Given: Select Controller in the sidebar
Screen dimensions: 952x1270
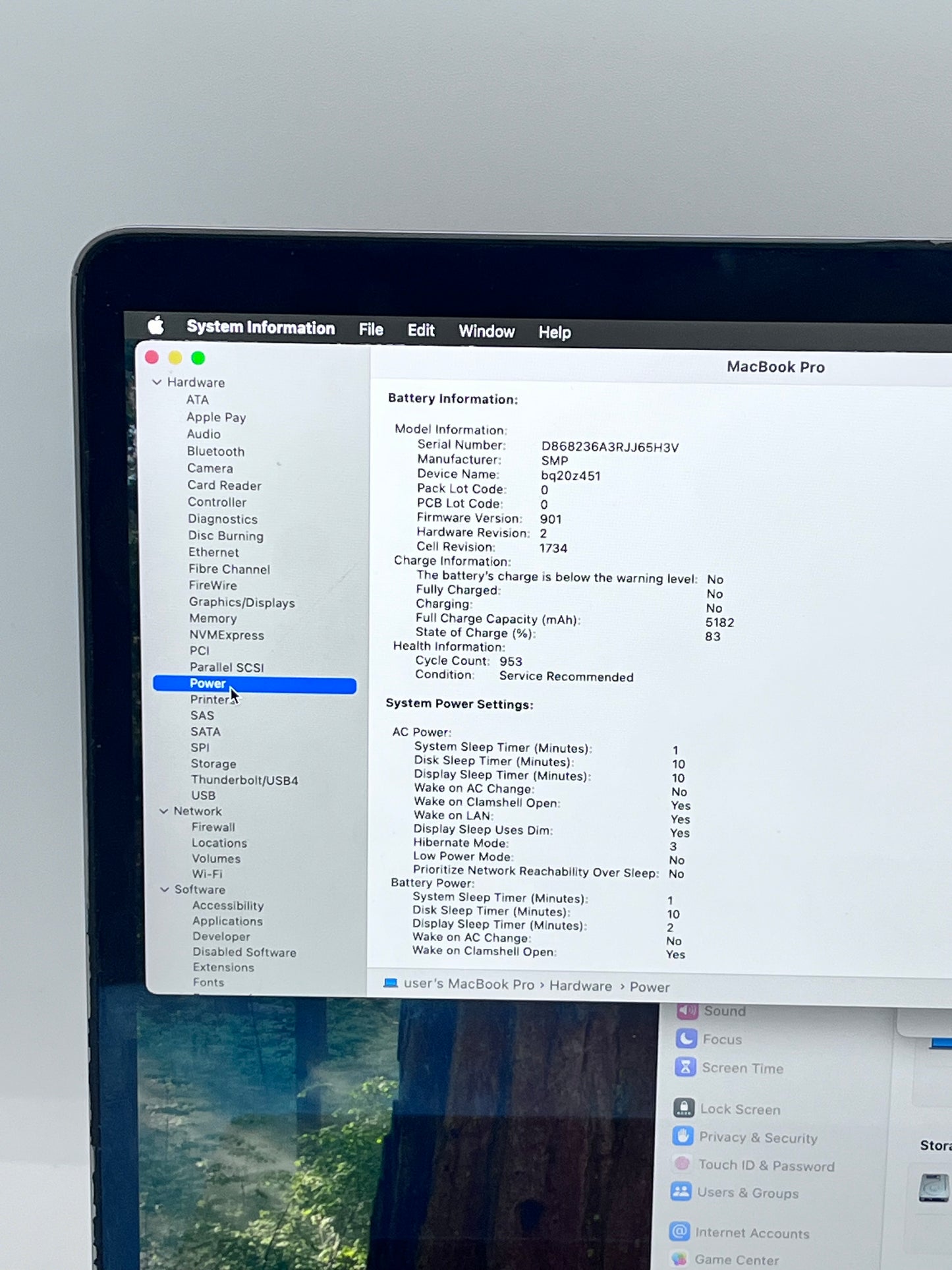Looking at the screenshot, I should click(217, 502).
